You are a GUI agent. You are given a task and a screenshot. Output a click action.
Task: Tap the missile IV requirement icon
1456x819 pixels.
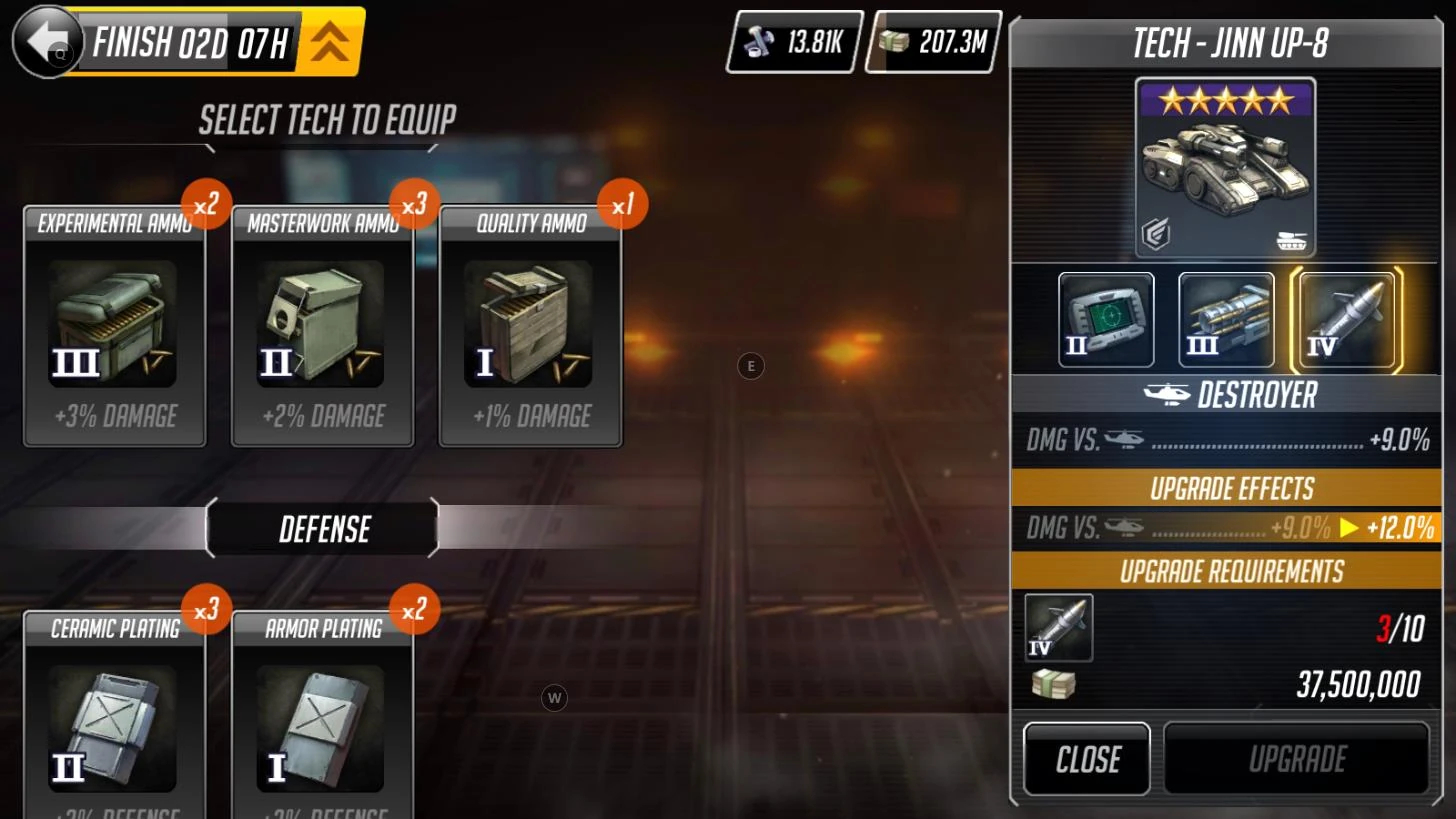click(1058, 628)
